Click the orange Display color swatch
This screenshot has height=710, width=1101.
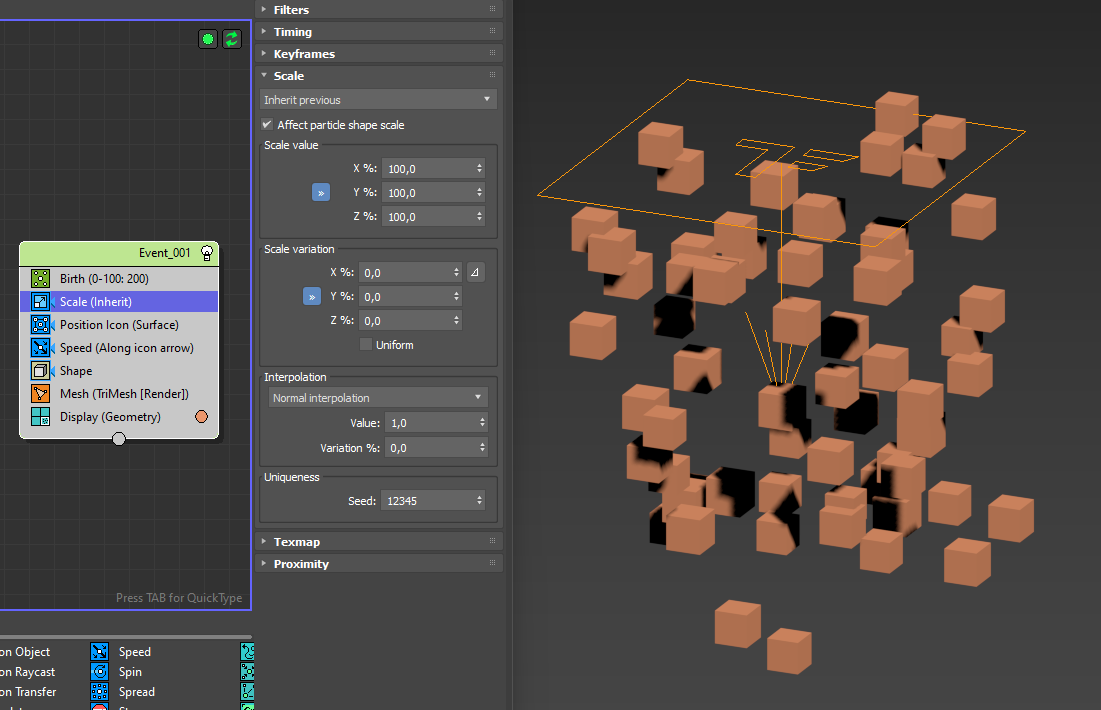201,417
